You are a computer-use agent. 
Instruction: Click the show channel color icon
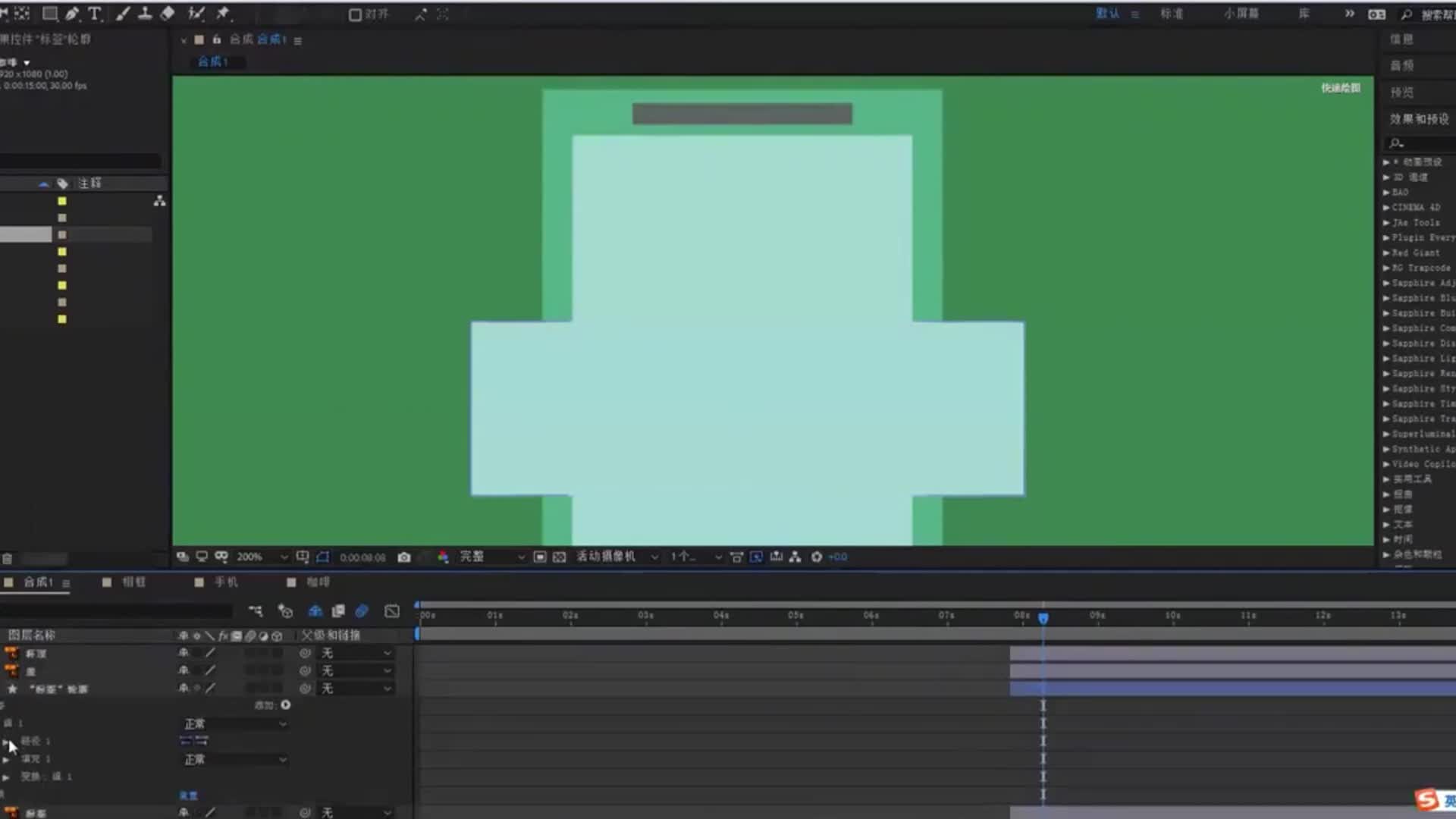tap(443, 557)
